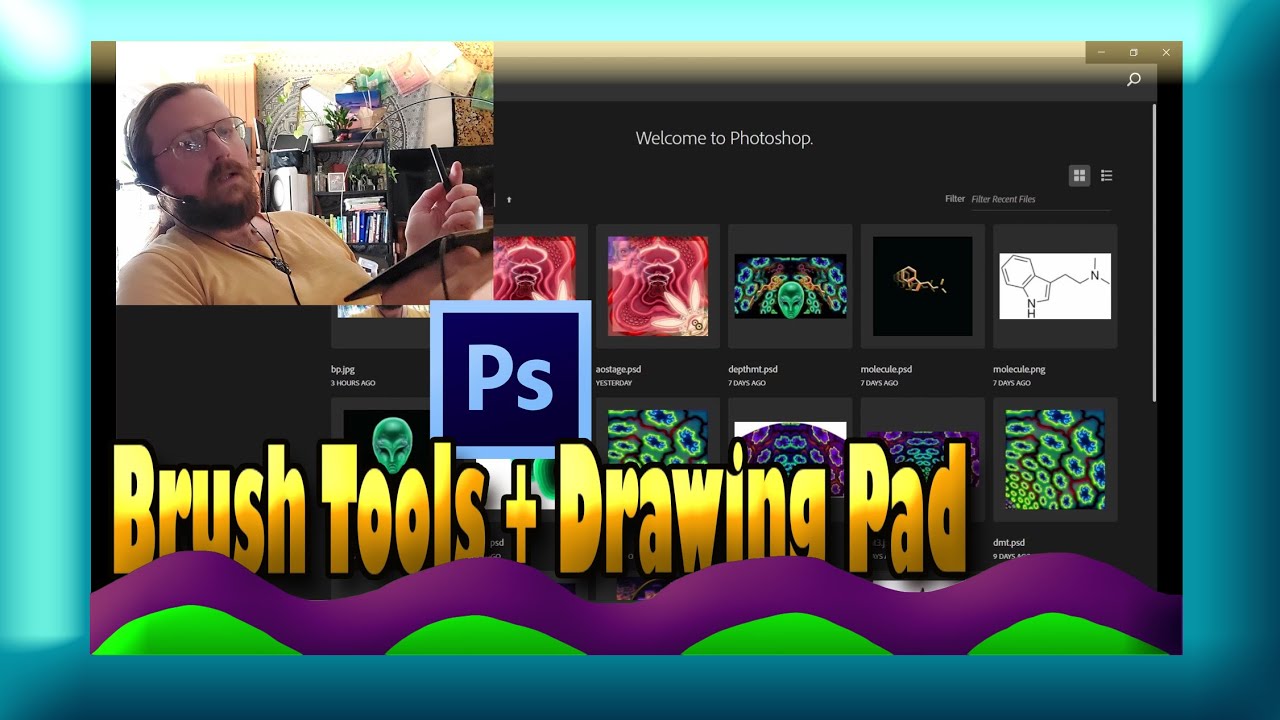Viewport: 1280px width, 720px height.
Task: Switch to list view of recent files
Action: (x=1107, y=175)
